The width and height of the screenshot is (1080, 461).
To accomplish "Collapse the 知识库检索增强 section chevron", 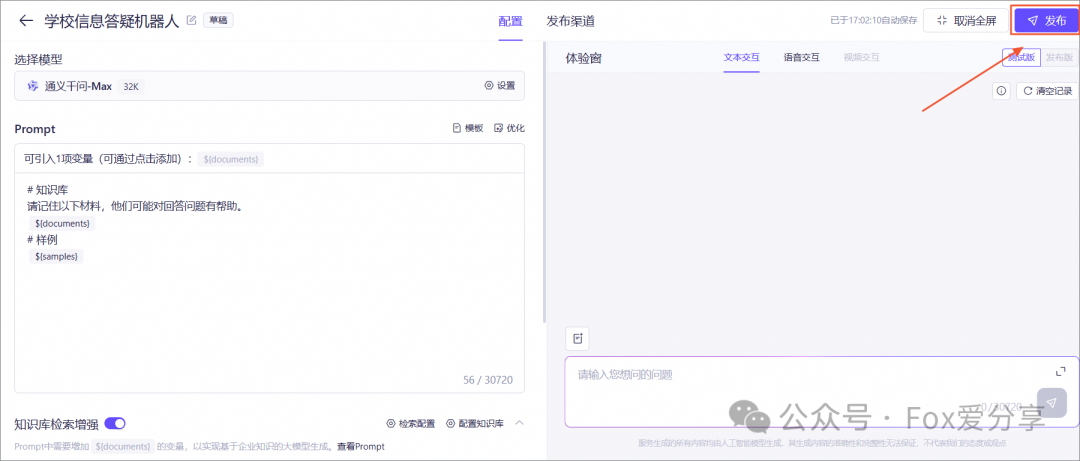I will 519,423.
